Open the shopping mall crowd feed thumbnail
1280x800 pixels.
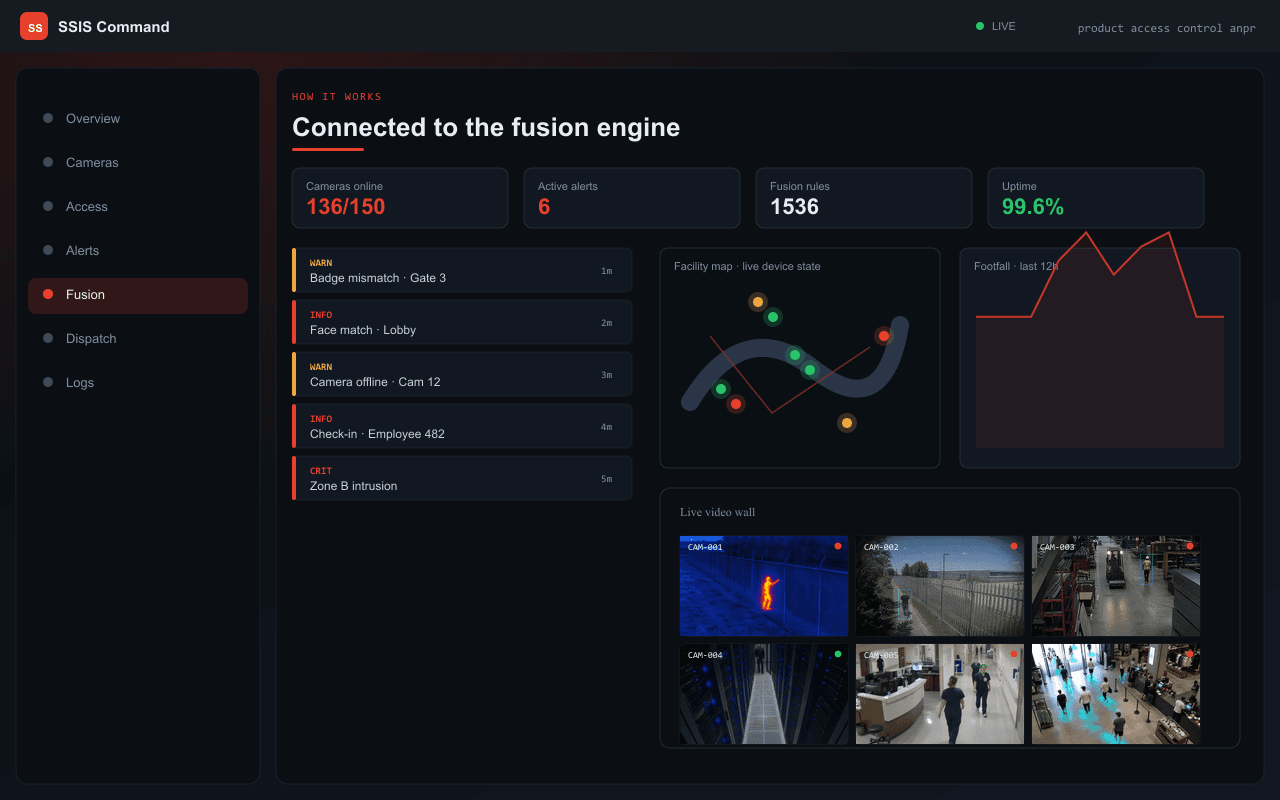(1116, 694)
